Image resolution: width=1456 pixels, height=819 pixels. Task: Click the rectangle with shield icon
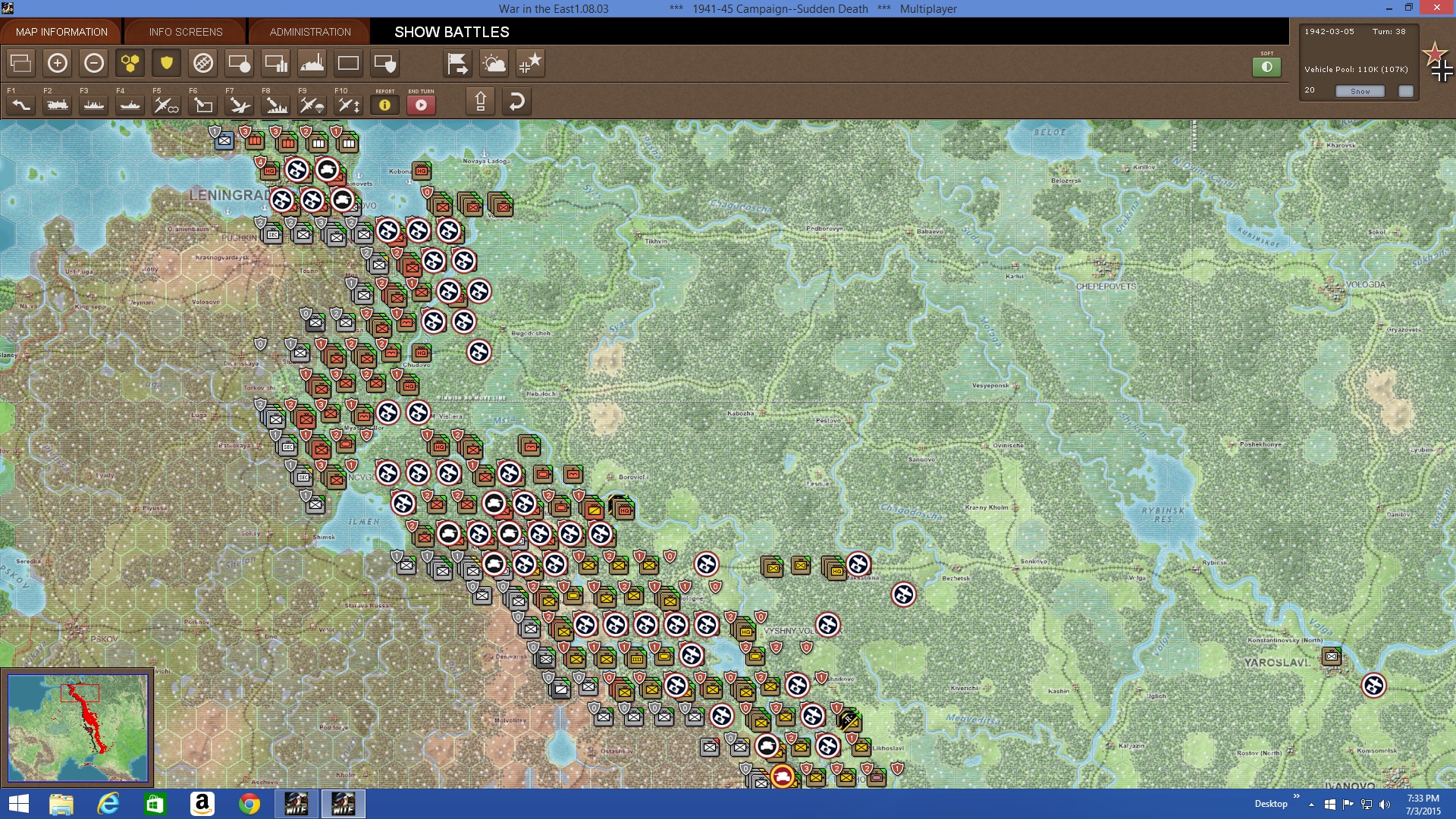385,63
